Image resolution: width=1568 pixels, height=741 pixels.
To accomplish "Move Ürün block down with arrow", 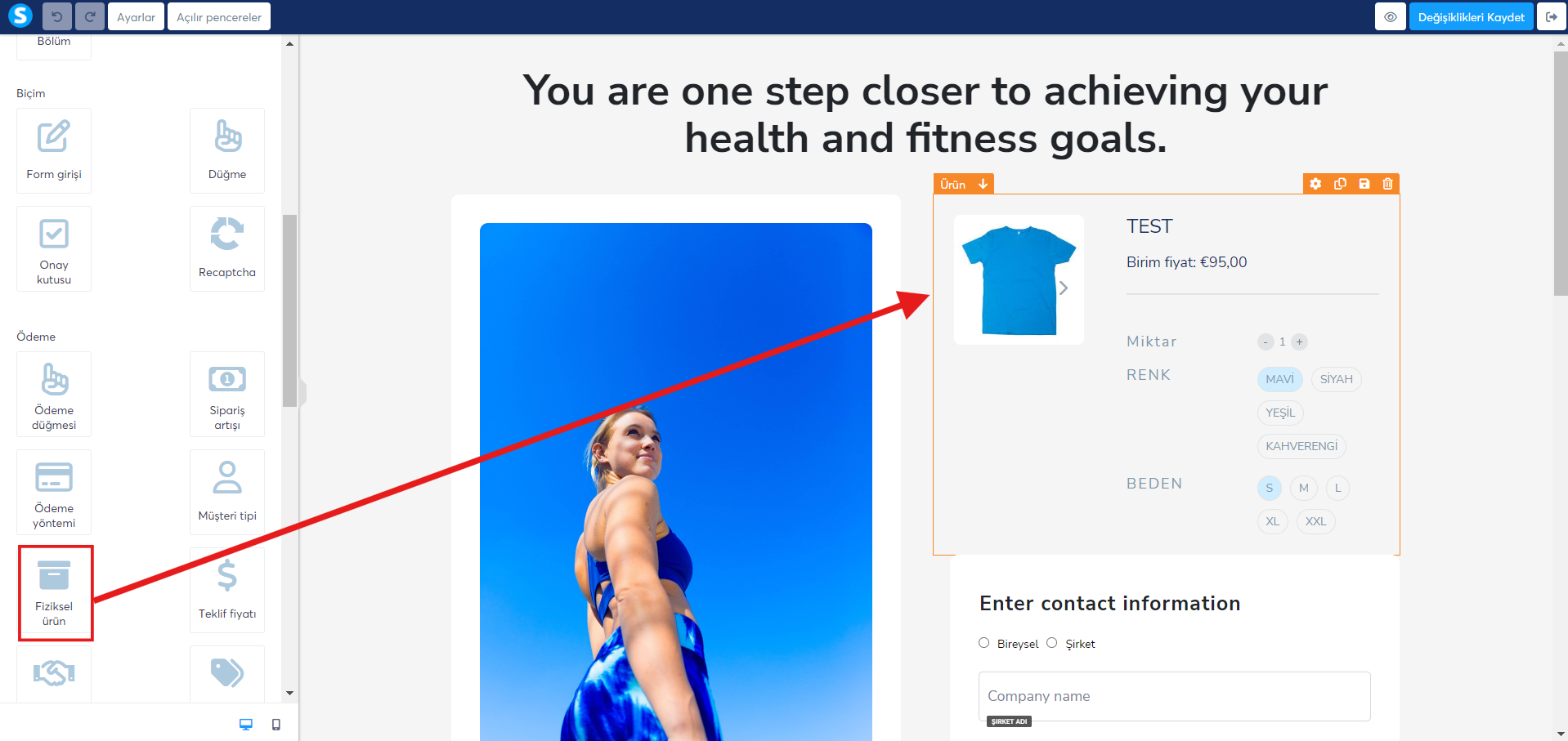I will coord(983,184).
